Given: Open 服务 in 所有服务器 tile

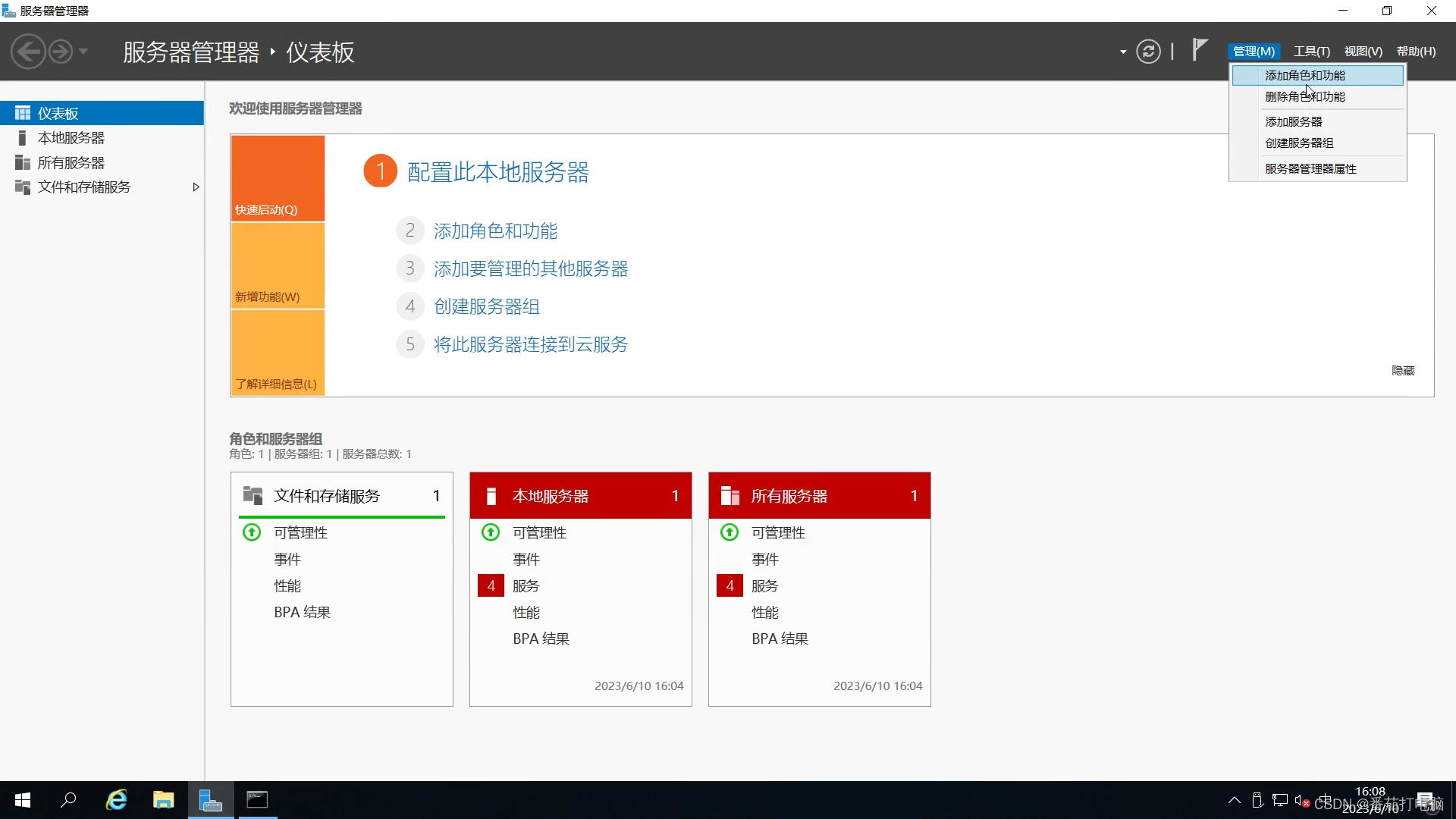Looking at the screenshot, I should point(765,585).
